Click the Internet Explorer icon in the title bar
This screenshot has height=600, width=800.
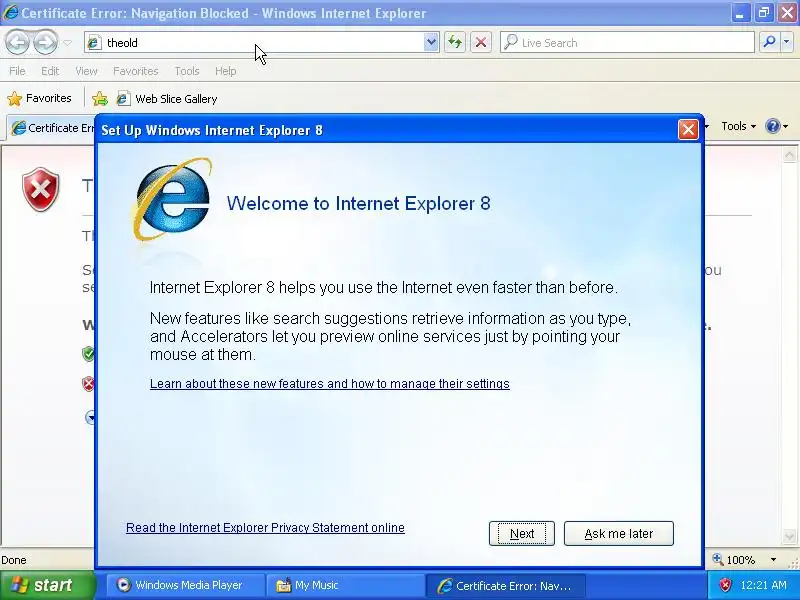[9, 13]
